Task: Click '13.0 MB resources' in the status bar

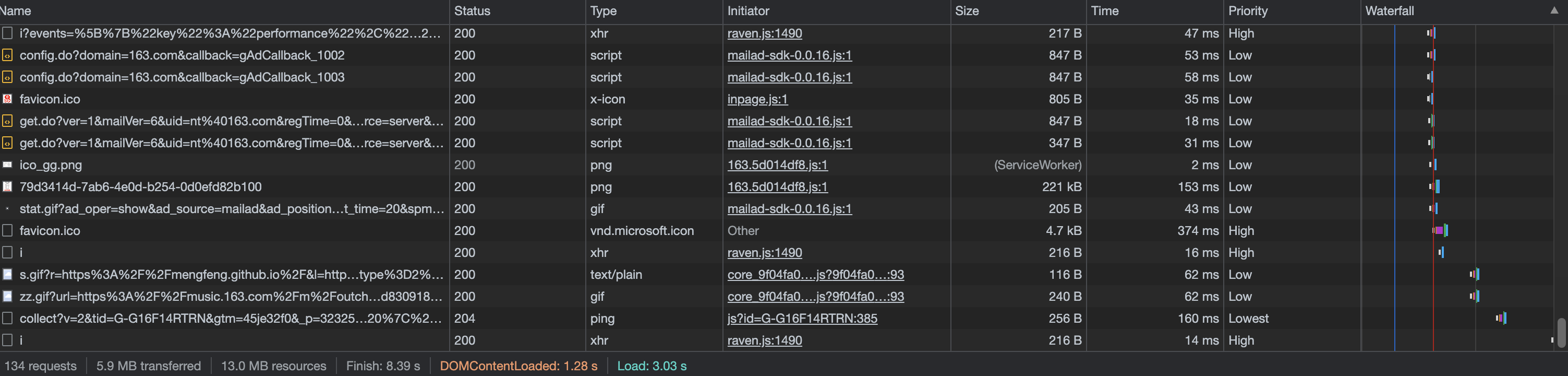Action: tap(273, 366)
